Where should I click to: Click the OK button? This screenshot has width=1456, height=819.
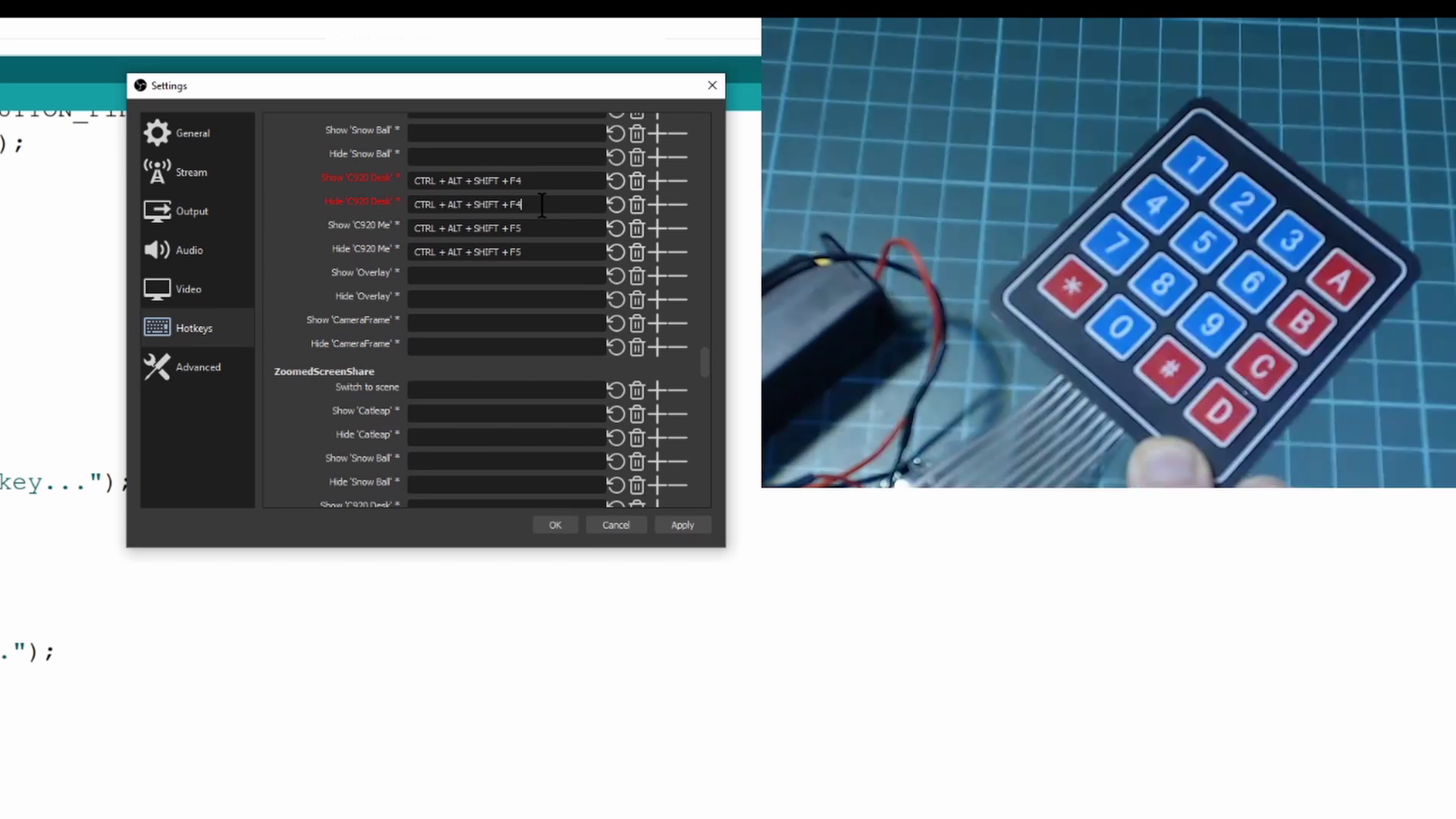tap(555, 525)
